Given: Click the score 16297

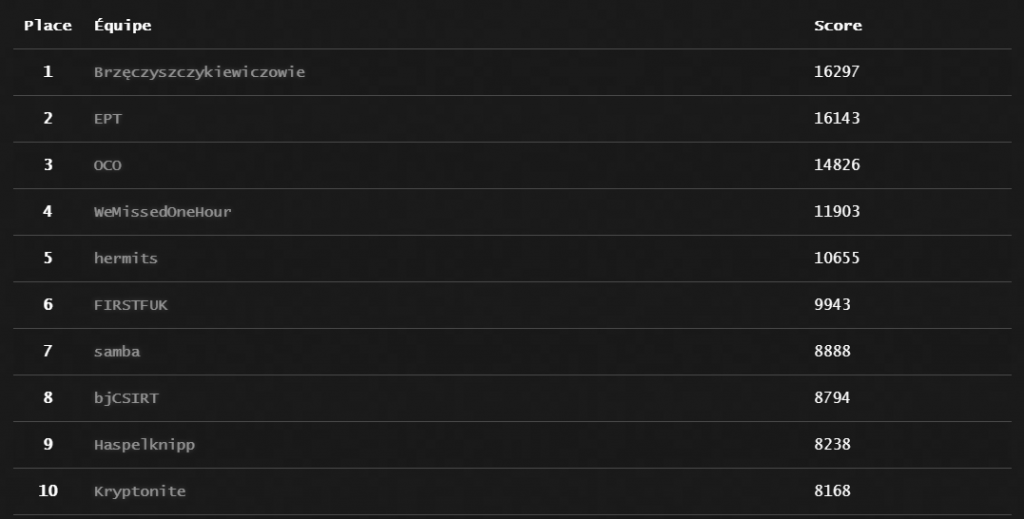Looking at the screenshot, I should coord(837,72).
